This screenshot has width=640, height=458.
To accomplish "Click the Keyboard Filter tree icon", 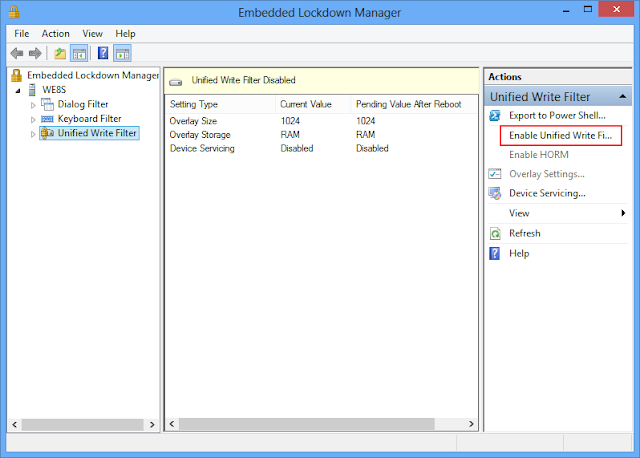I will [x=47, y=119].
